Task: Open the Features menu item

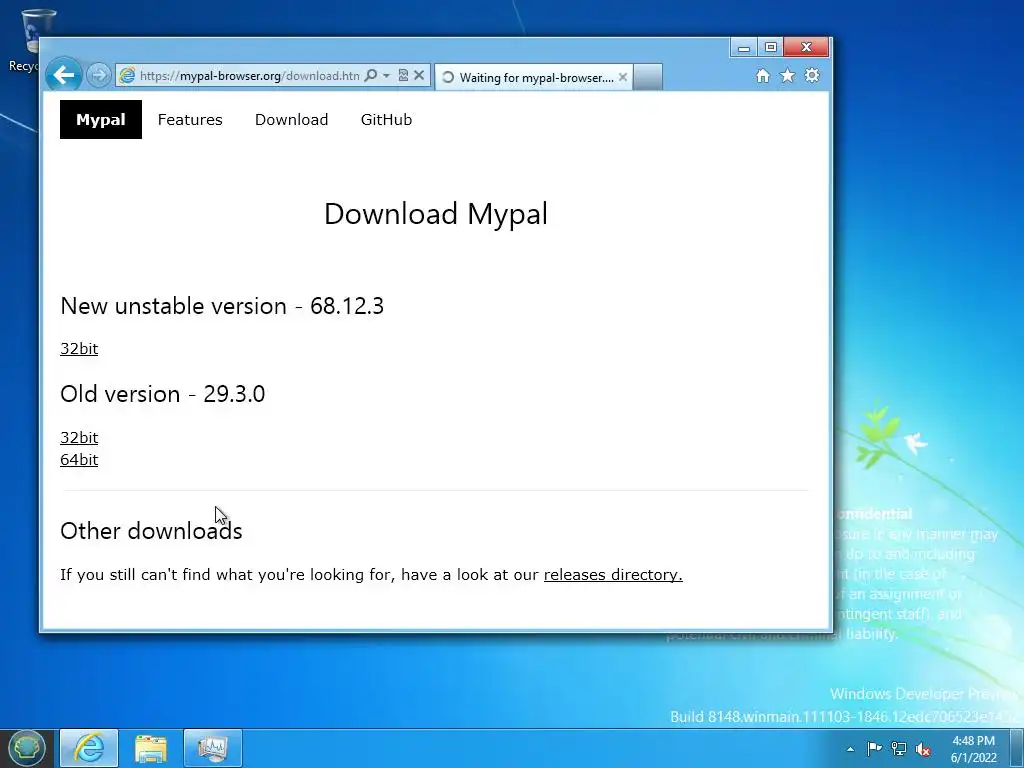Action: (x=190, y=120)
